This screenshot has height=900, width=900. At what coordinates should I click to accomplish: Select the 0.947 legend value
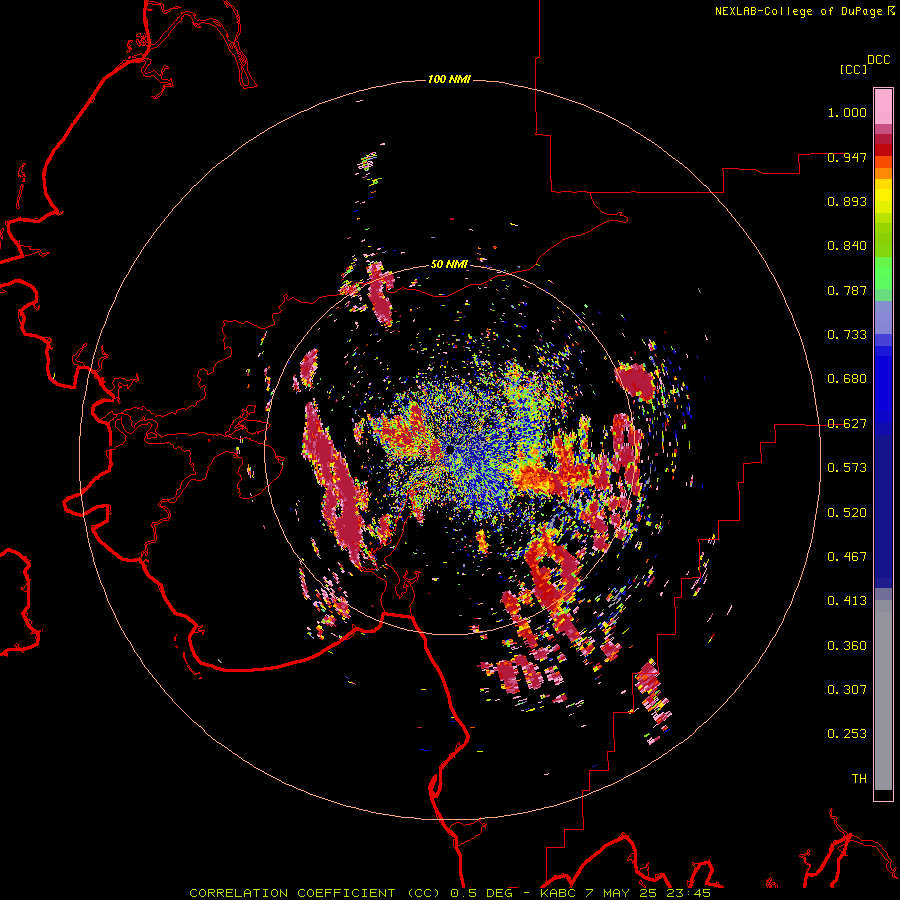coord(847,157)
